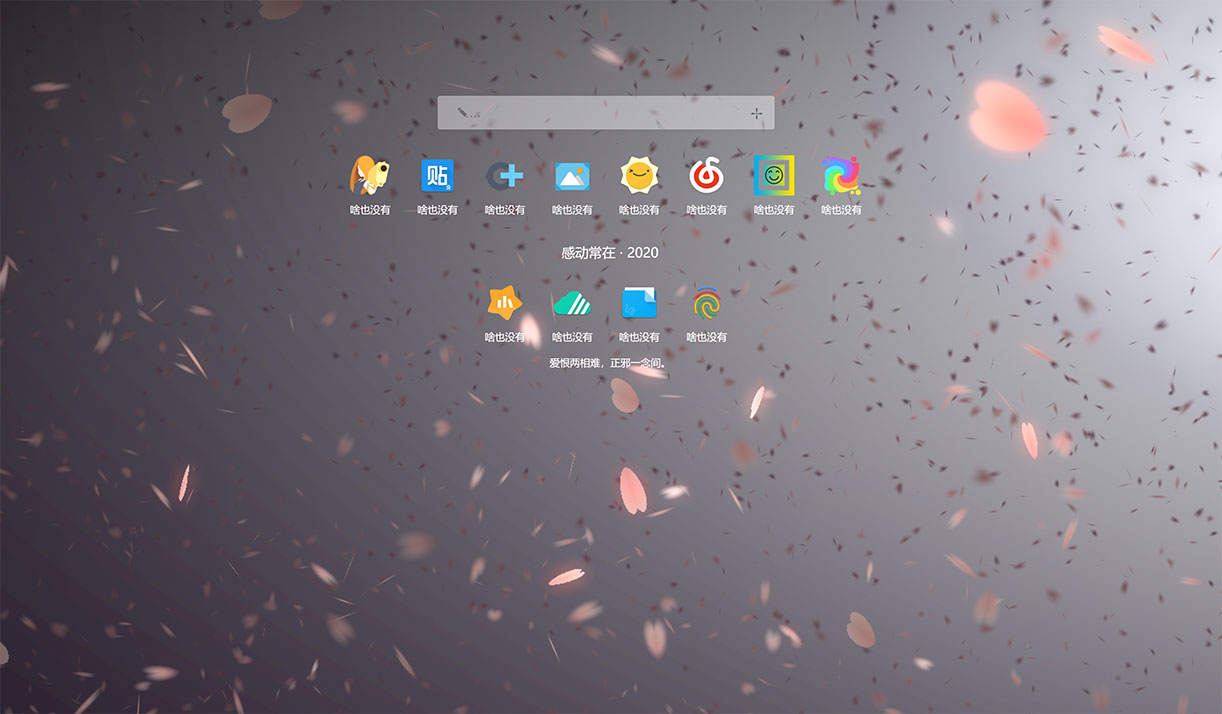1222x714 pixels.
Task: Open the red NetEase Music icon
Action: coord(706,176)
